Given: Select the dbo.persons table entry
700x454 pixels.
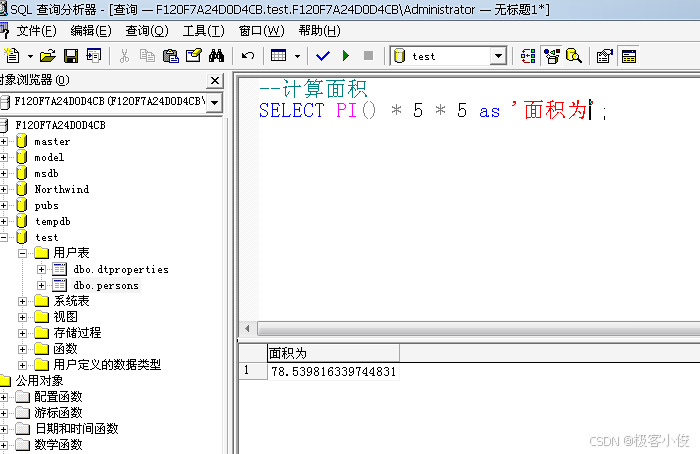Looking at the screenshot, I should click(106, 286).
